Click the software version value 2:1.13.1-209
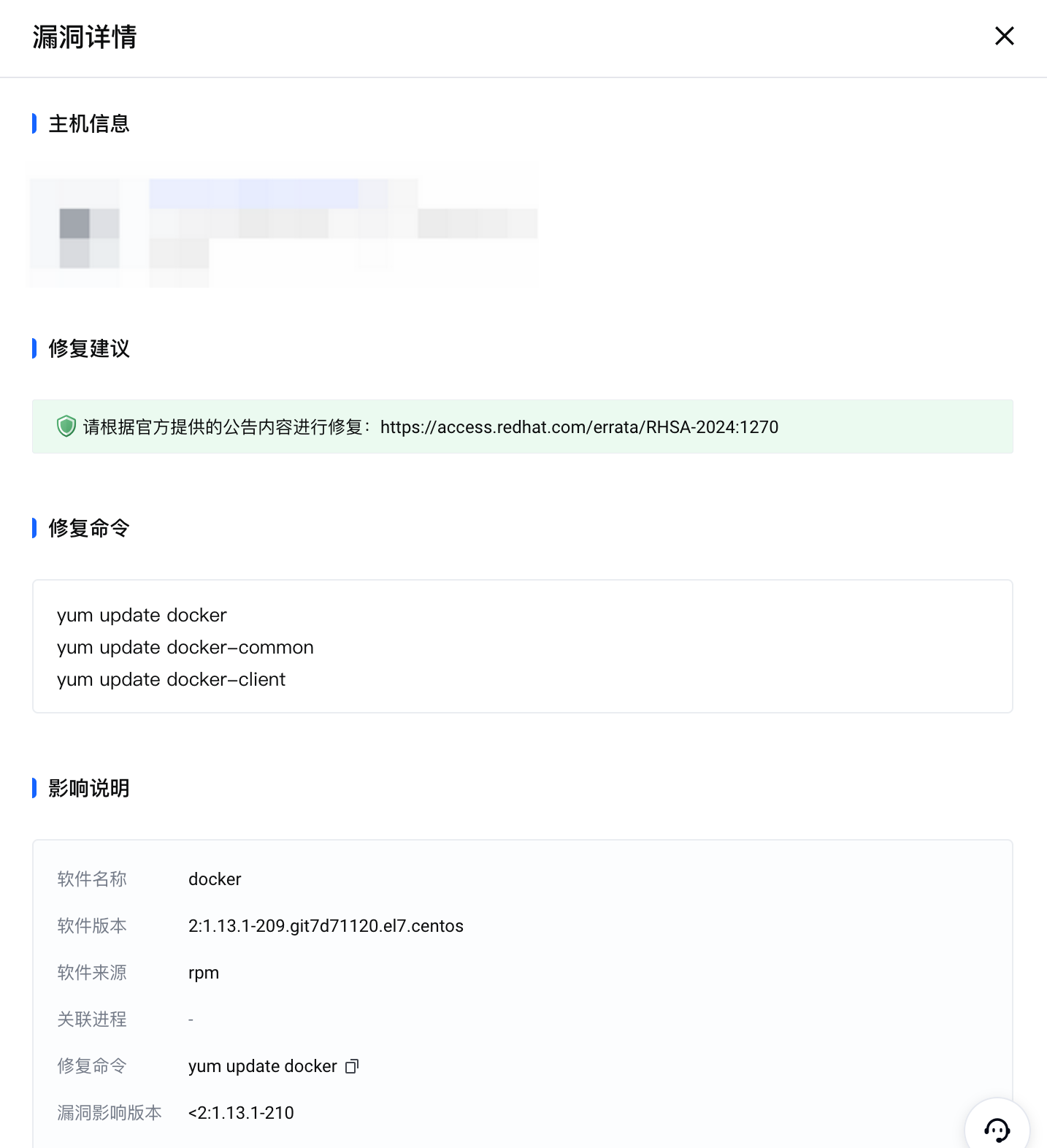 [x=326, y=926]
